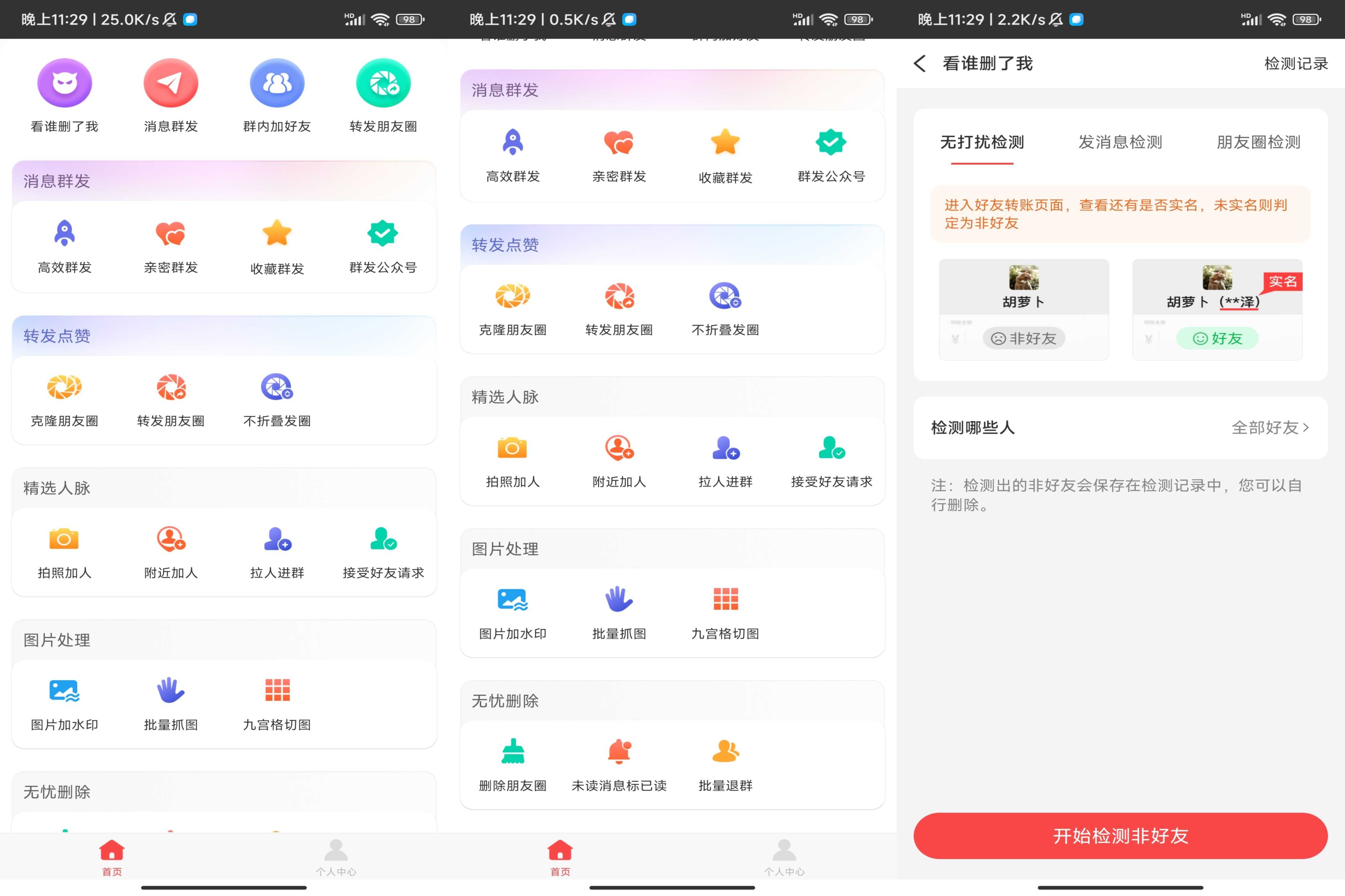Tap 未读消息标已读 bell icon
Image resolution: width=1345 pixels, height=896 pixels.
point(619,751)
